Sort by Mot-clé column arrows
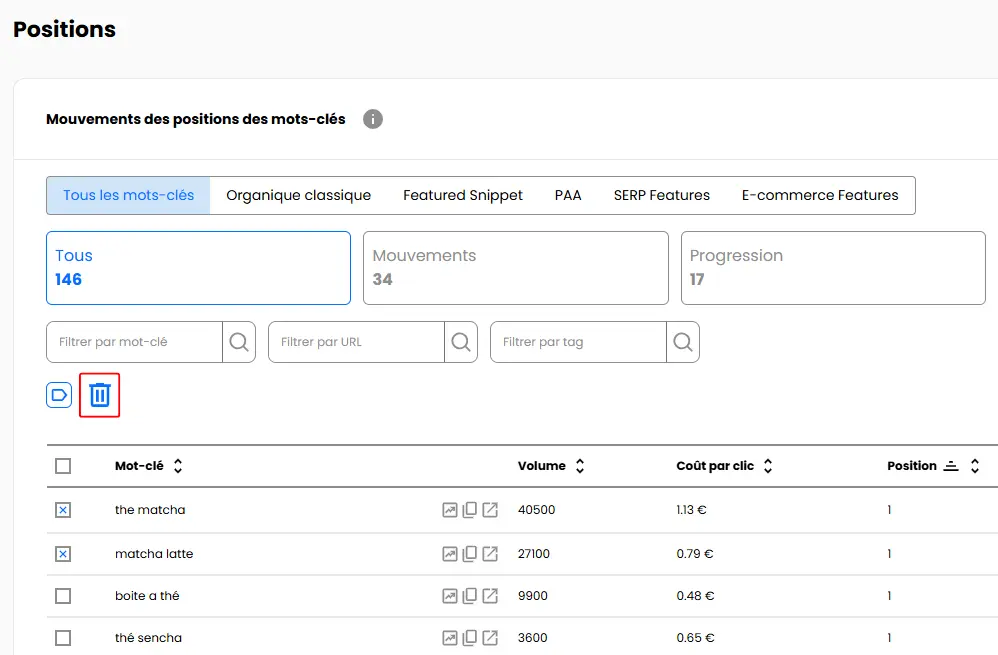Viewport: 998px width, 655px height. tap(178, 466)
